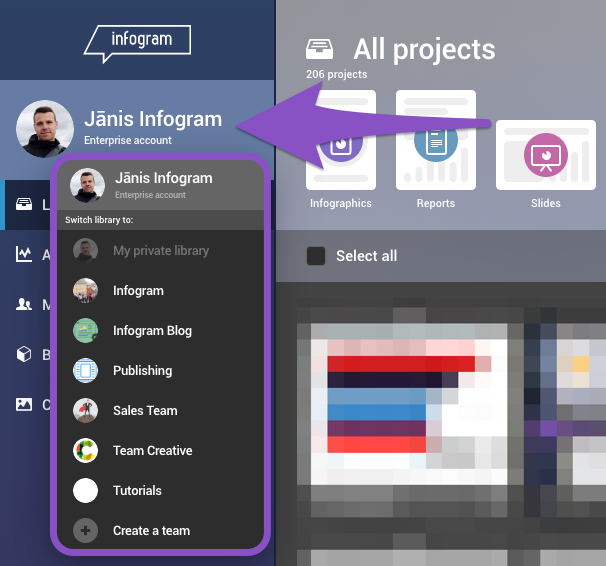Create a new Infographics project
Screen dimensions: 606x566
(x=340, y=140)
